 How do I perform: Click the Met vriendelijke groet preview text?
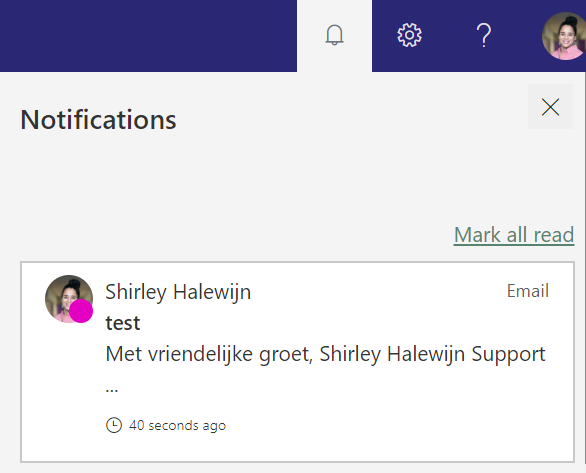pos(325,354)
